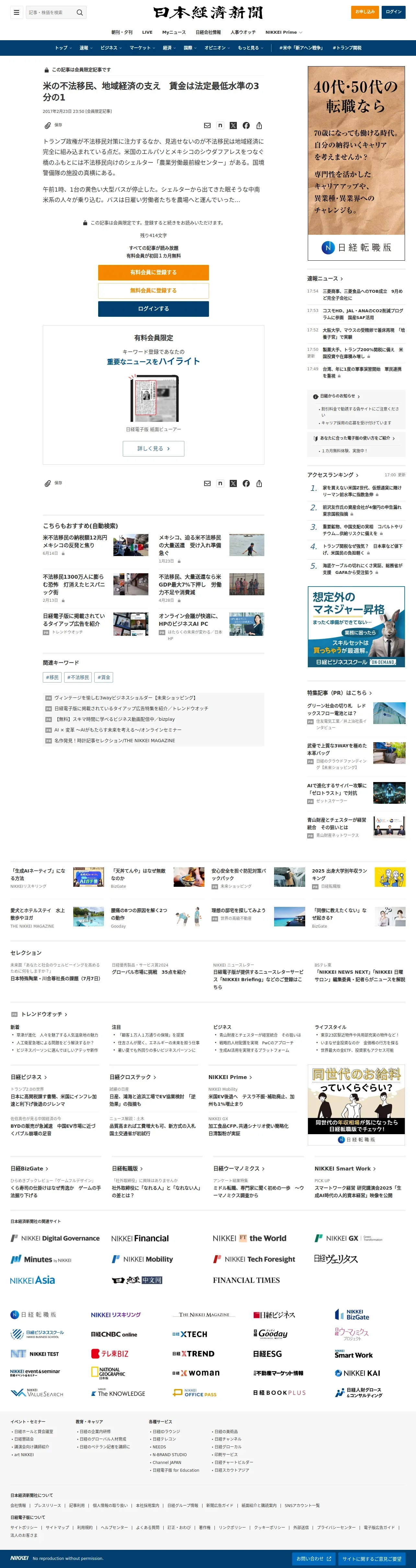This screenshot has width=416, height=1568.
Task: Open the アクセスランキング heading
Action: [333, 475]
